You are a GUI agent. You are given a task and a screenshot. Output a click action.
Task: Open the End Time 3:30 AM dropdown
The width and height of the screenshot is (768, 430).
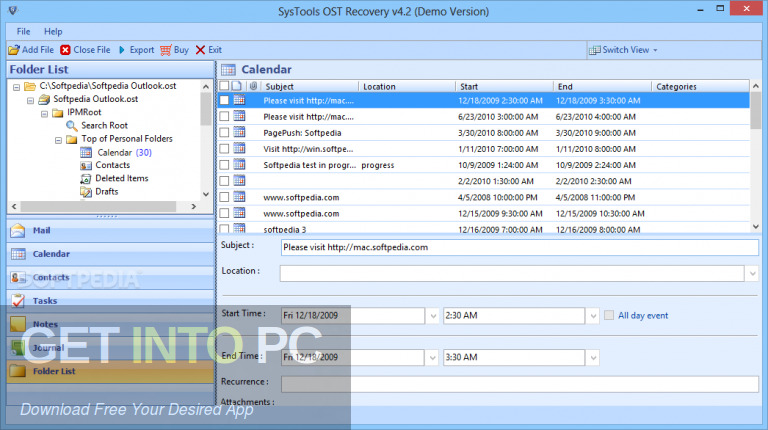click(x=593, y=358)
